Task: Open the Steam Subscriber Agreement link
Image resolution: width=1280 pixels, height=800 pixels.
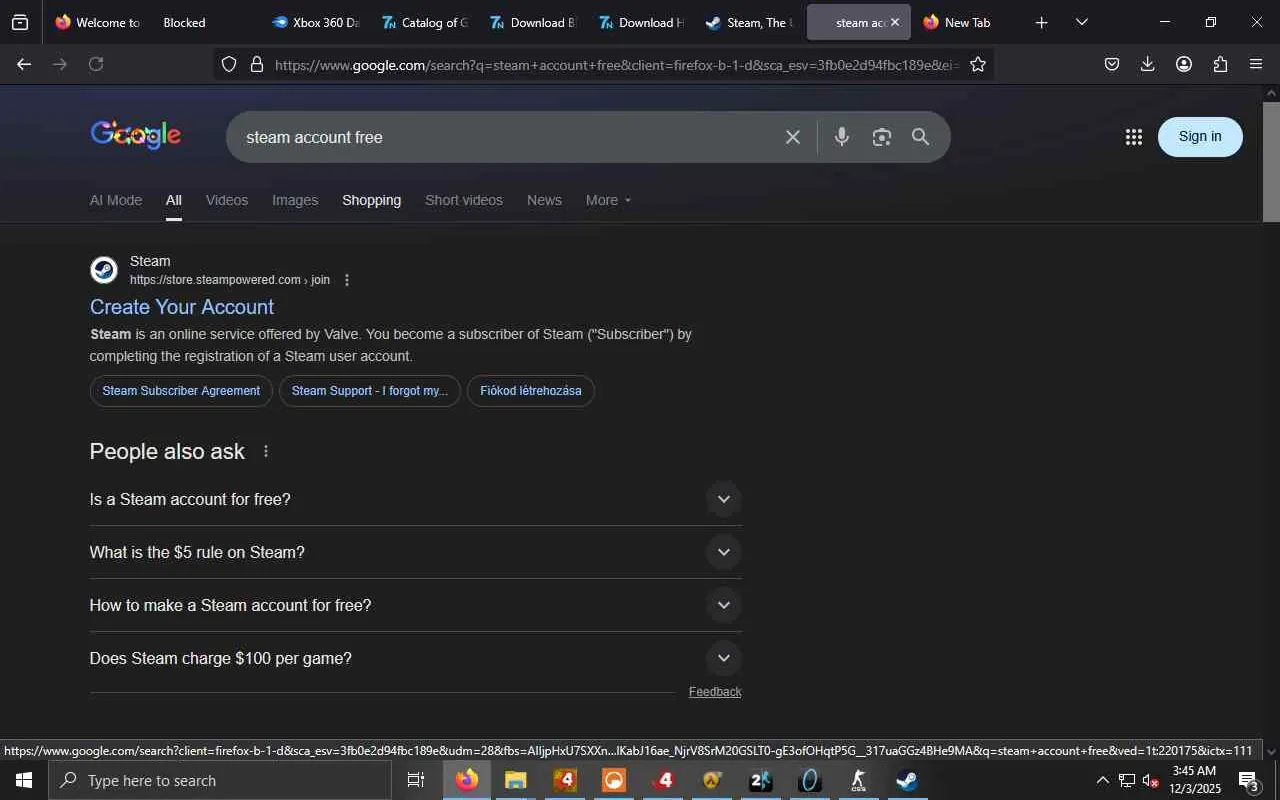Action: coord(181,391)
